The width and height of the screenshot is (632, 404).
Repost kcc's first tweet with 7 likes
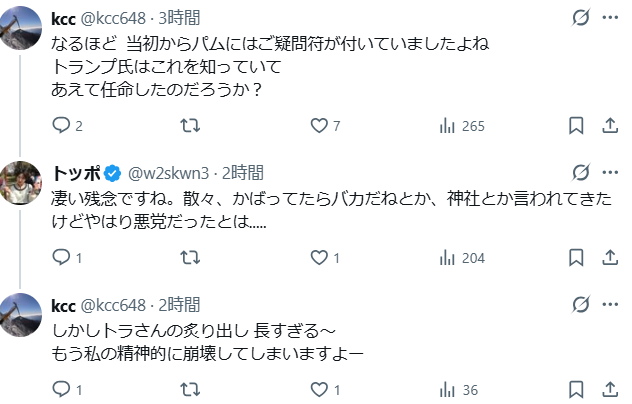tap(188, 126)
